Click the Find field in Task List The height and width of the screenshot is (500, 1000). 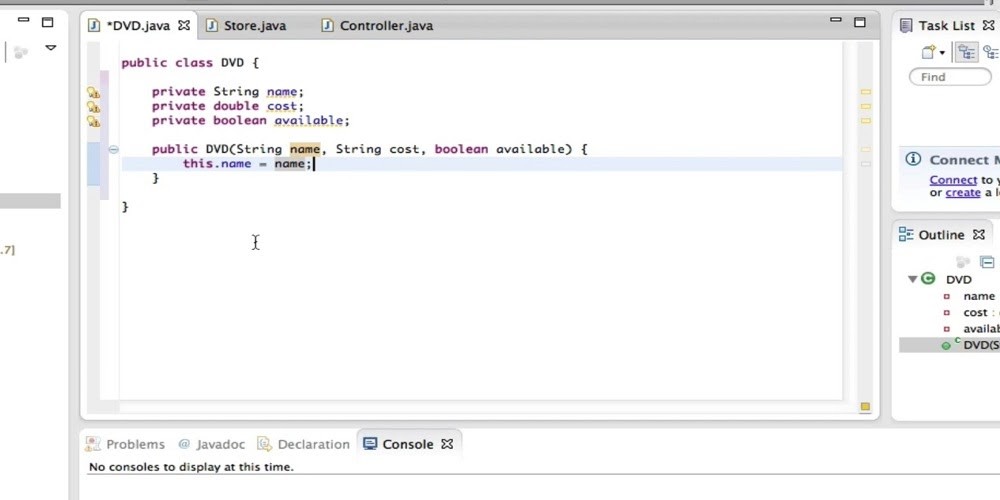949,77
